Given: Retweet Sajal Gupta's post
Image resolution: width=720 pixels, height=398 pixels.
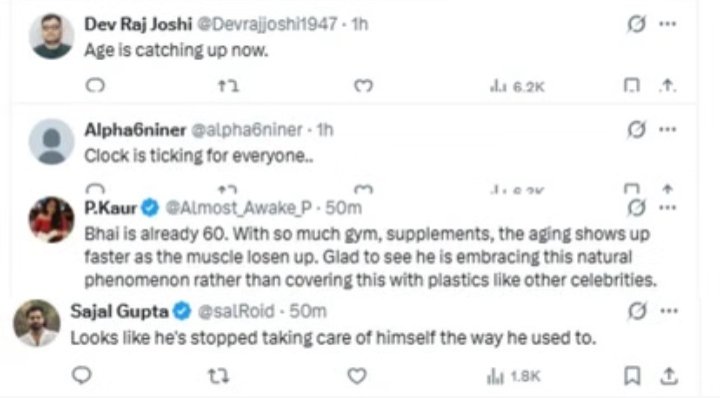Looking at the screenshot, I should click(218, 376).
